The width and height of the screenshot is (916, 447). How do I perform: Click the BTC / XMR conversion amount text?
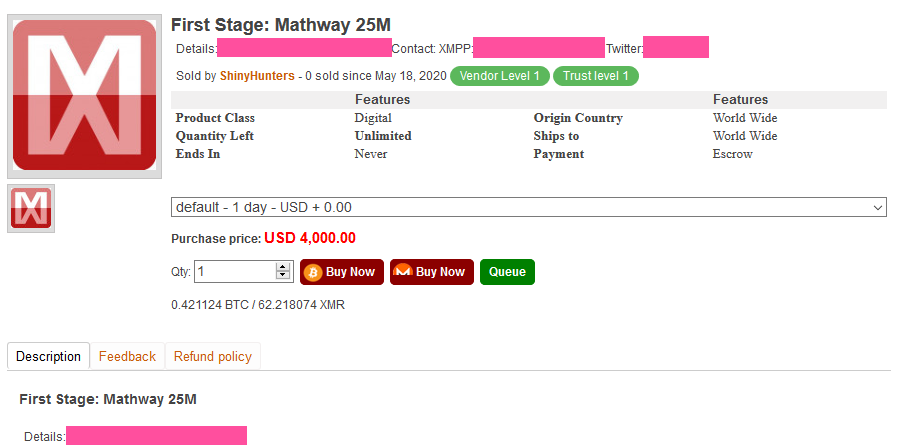click(258, 304)
